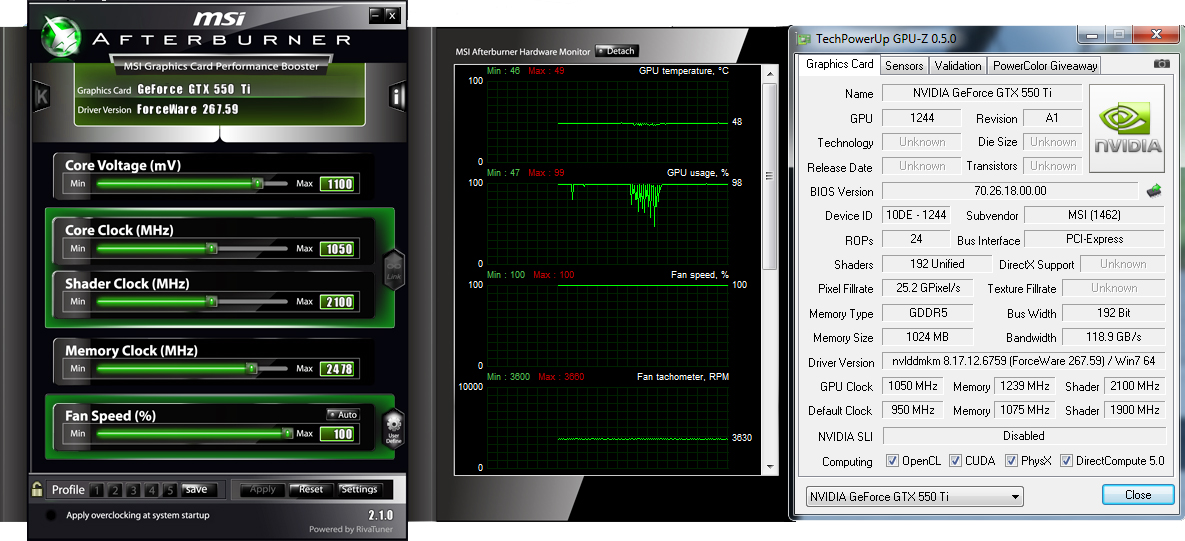This screenshot has width=1185, height=541.
Task: Click the Memory Clock value field 2478
Action: pos(336,369)
